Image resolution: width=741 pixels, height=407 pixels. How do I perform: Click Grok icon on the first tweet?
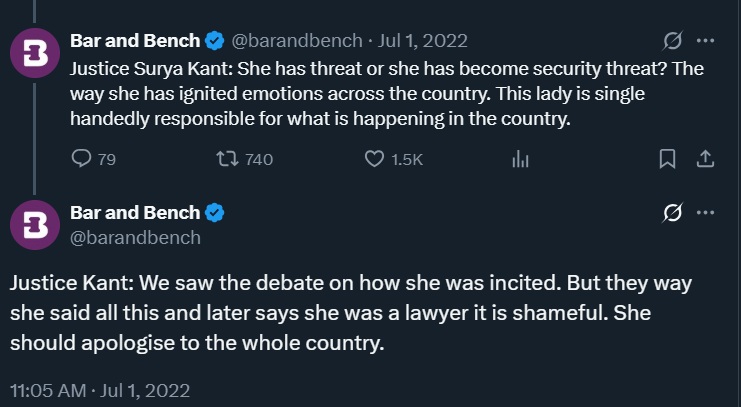pos(673,41)
